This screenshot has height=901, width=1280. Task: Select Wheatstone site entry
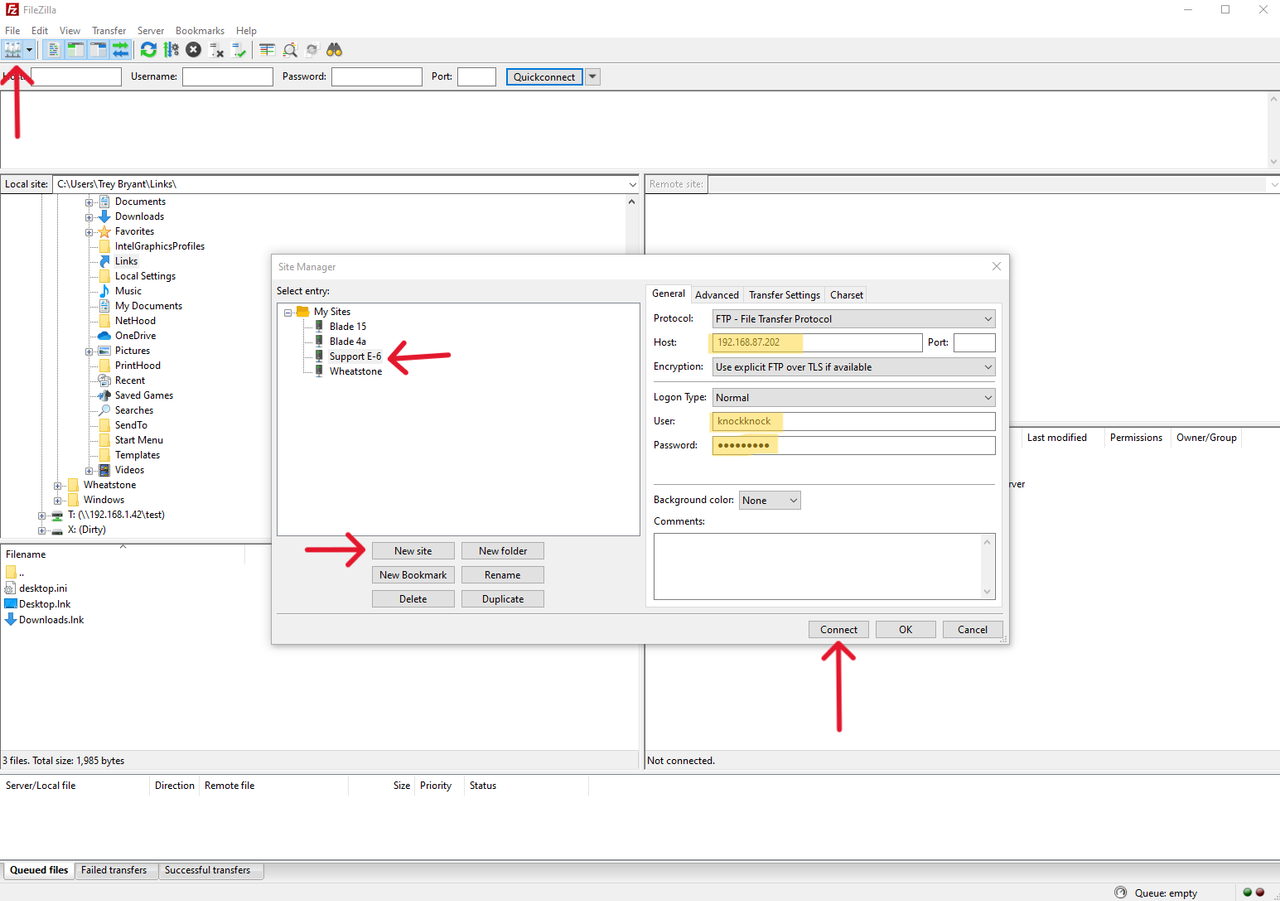(355, 372)
